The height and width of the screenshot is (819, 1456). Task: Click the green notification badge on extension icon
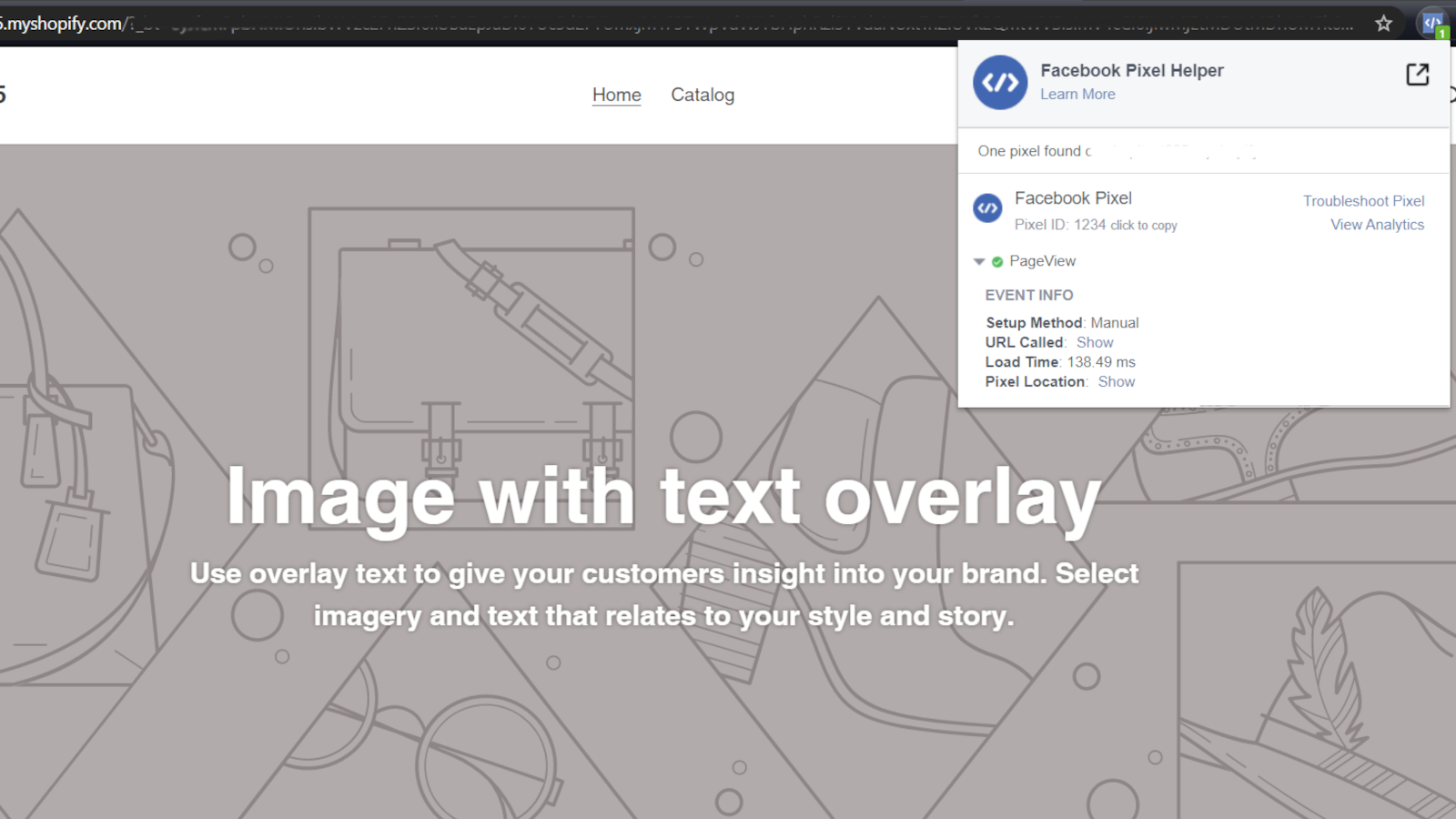click(1442, 30)
